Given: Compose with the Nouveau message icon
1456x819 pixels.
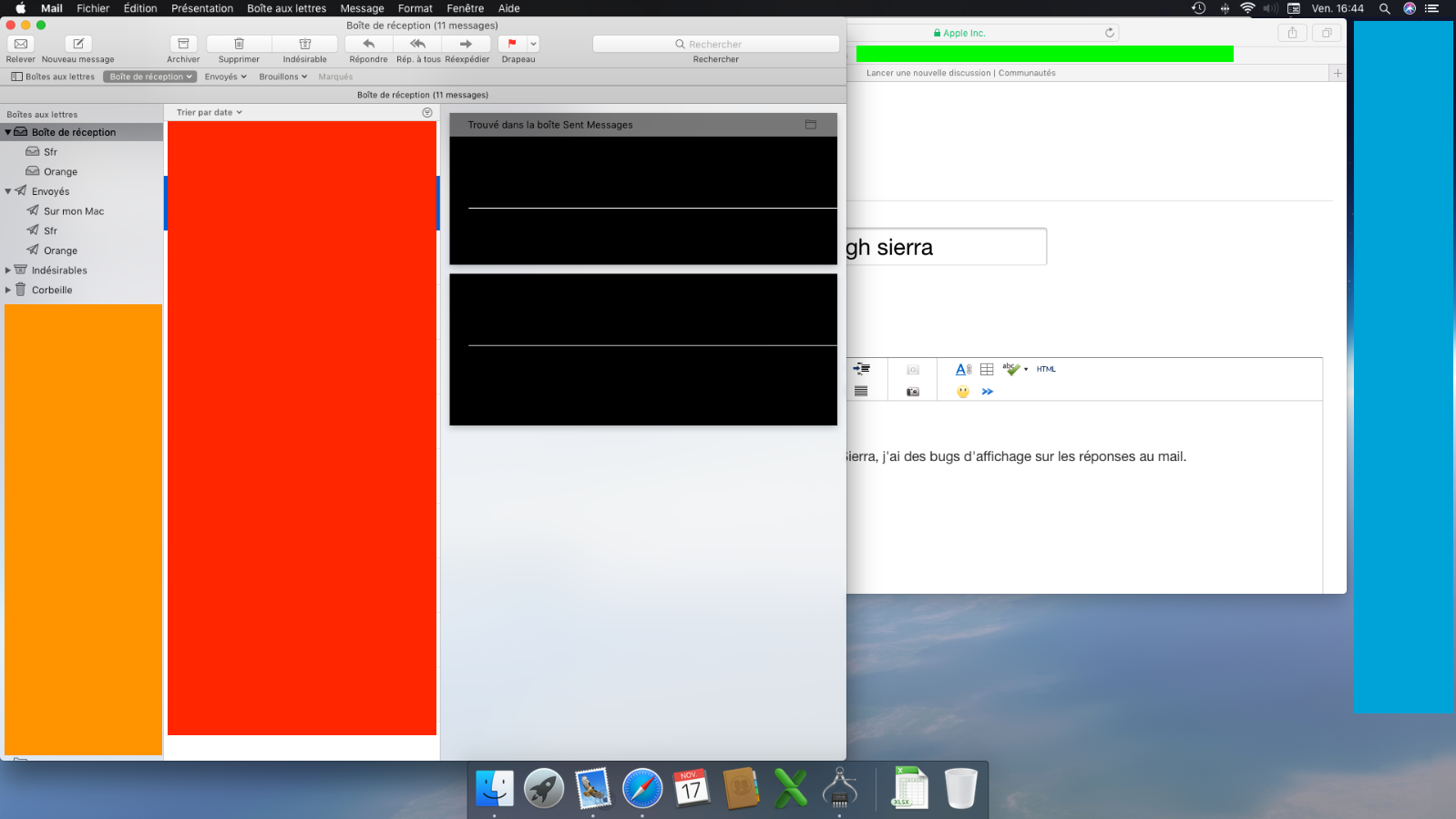Looking at the screenshot, I should coord(78,44).
